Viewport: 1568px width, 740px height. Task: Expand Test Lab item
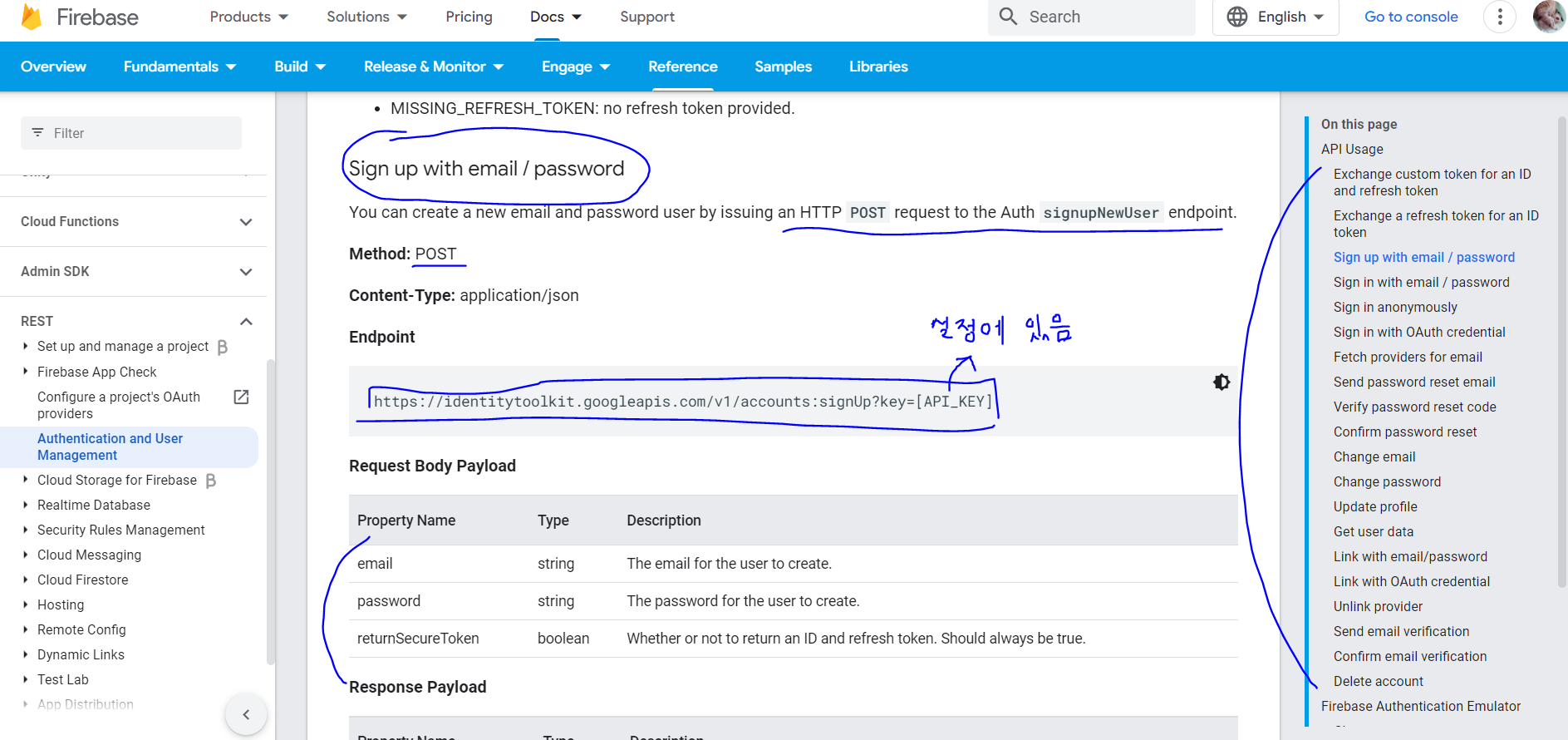[x=25, y=679]
